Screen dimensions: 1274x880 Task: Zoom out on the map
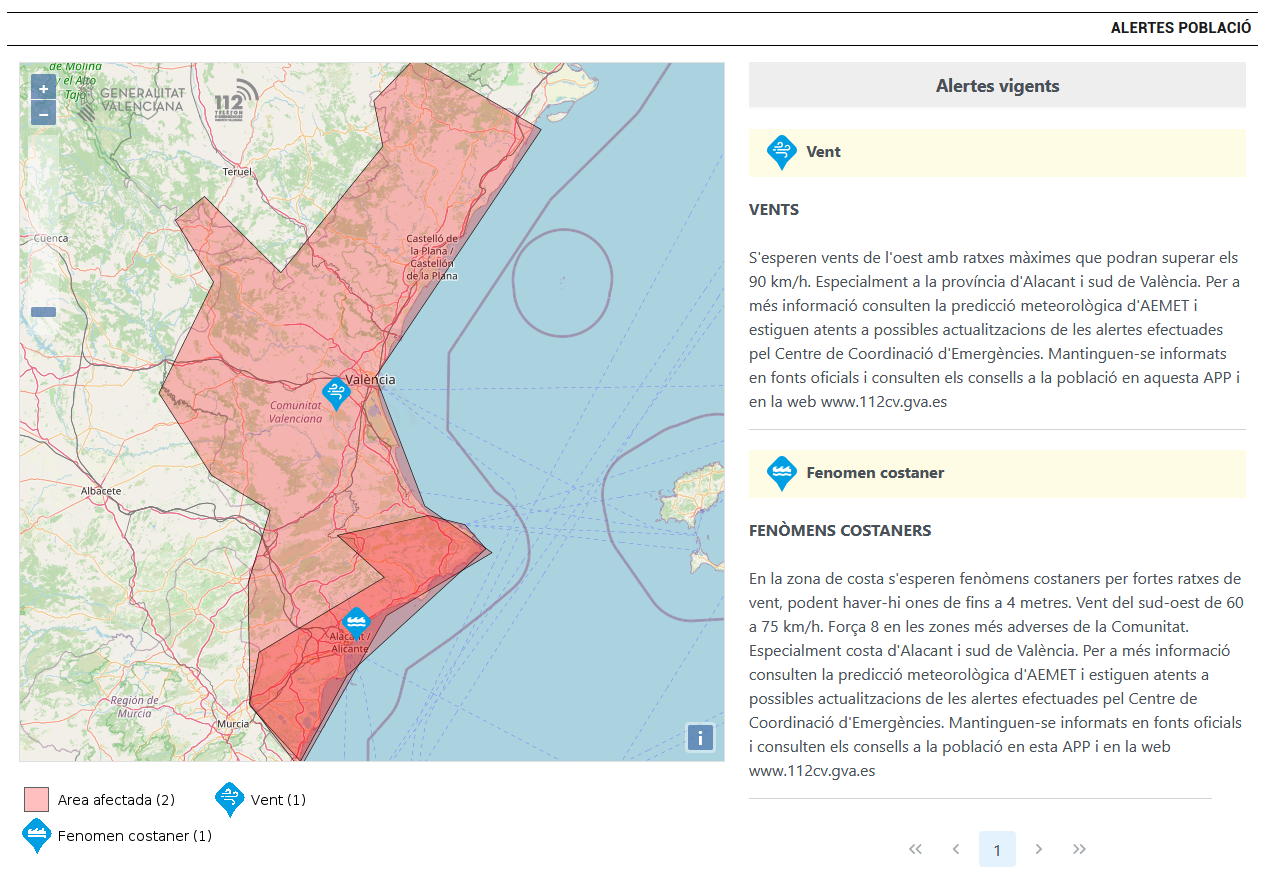click(x=43, y=113)
